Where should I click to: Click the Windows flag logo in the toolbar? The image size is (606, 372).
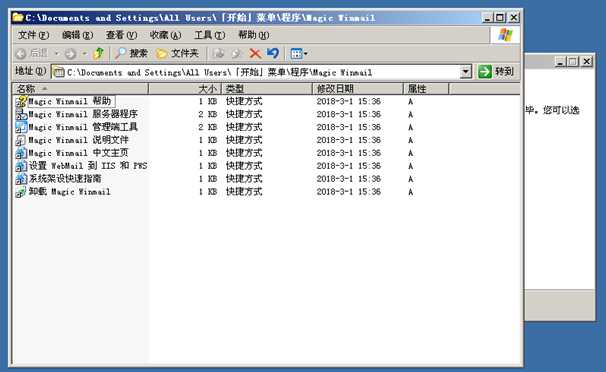tap(505, 35)
